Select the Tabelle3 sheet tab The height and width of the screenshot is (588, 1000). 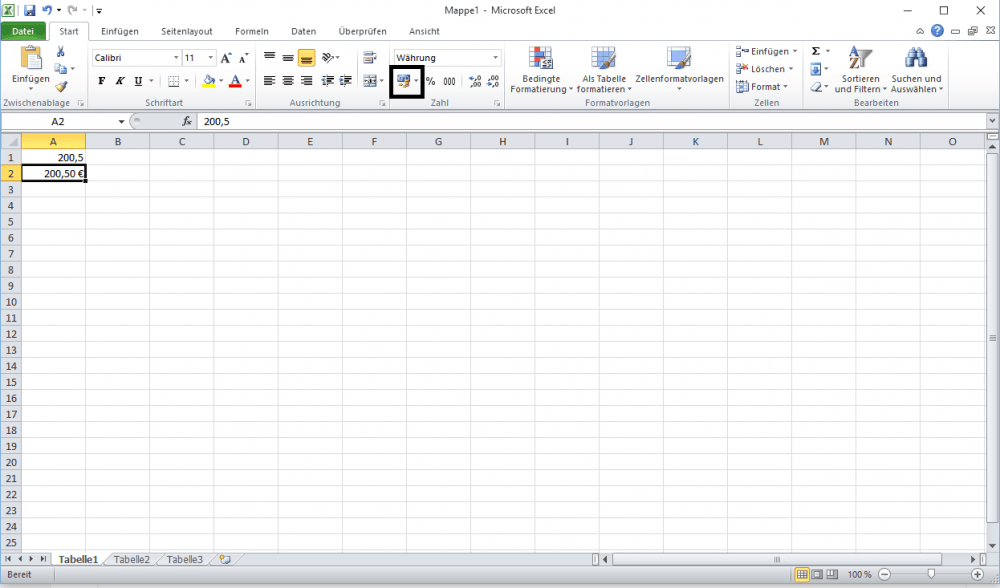[184, 559]
